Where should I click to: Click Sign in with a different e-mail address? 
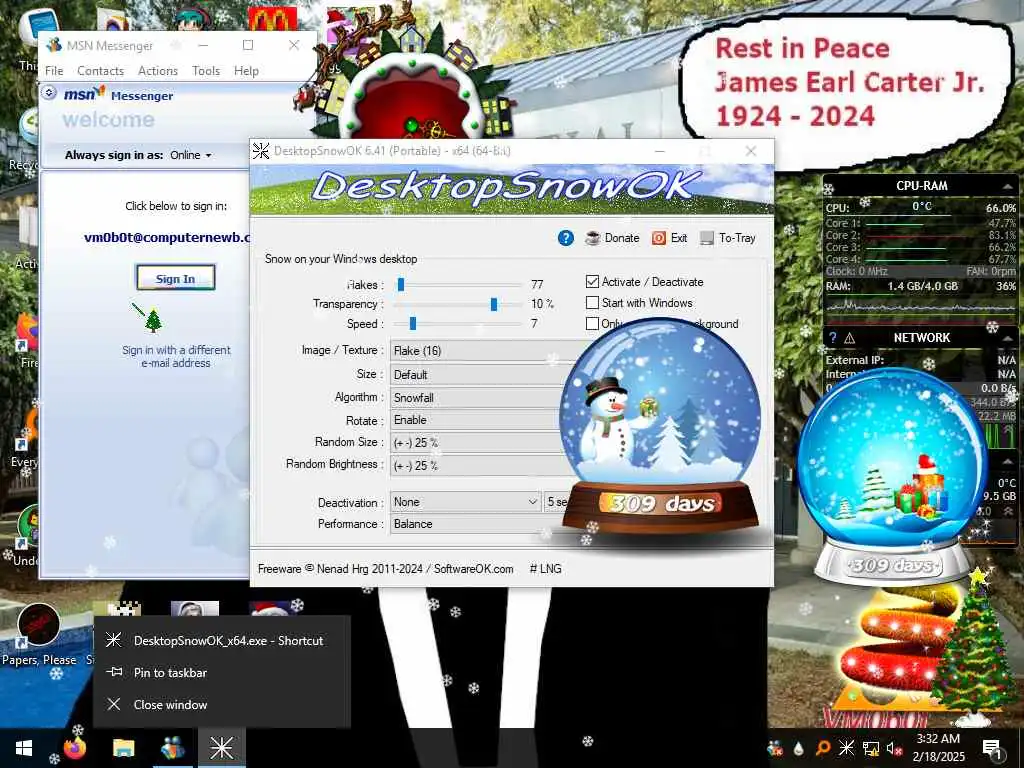(176, 357)
